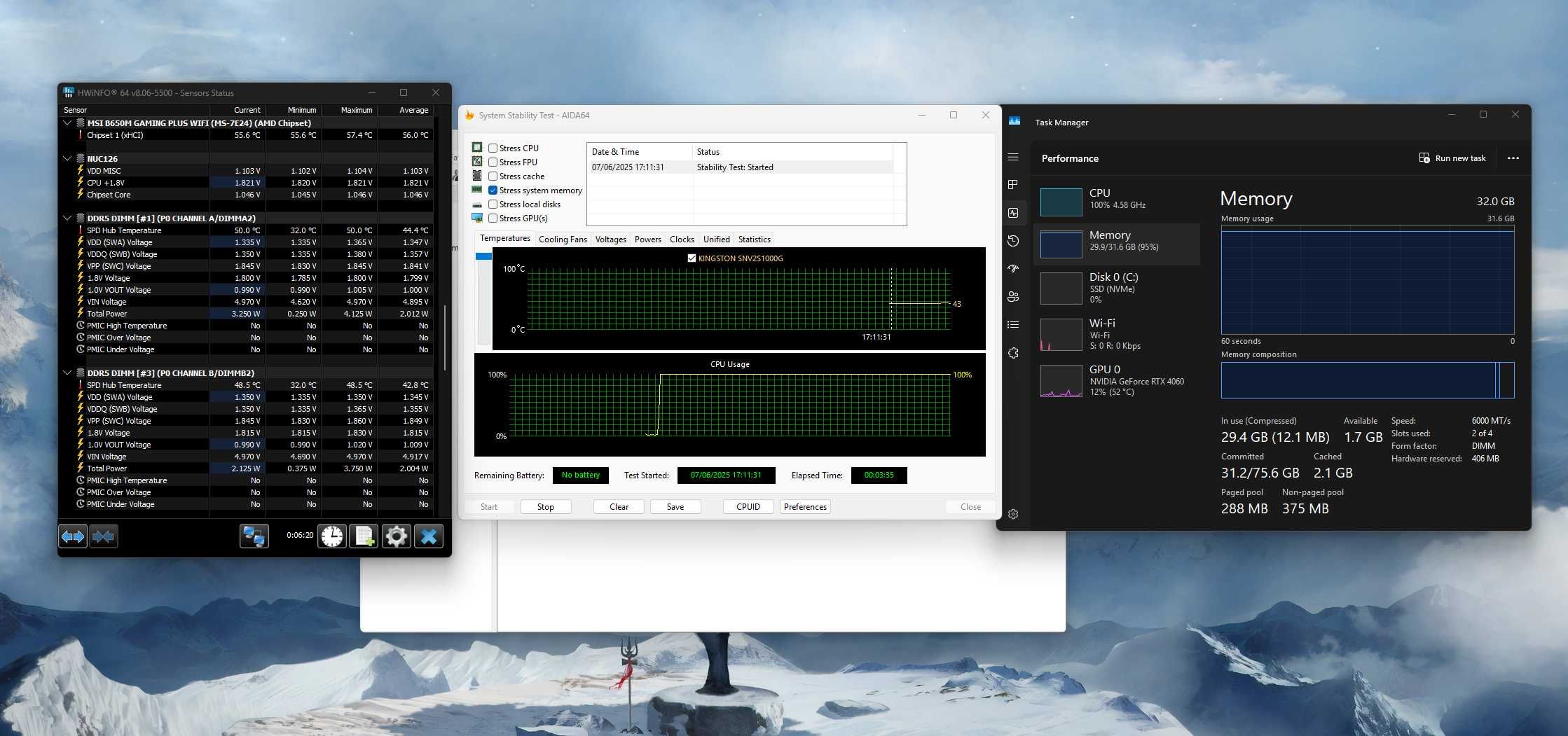Open App history icon in Task Manager
Screen dimensions: 1568x736
coord(1013,241)
